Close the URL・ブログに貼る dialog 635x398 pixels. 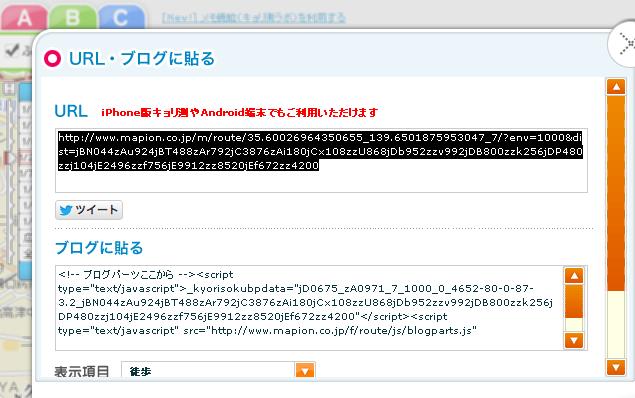(624, 43)
